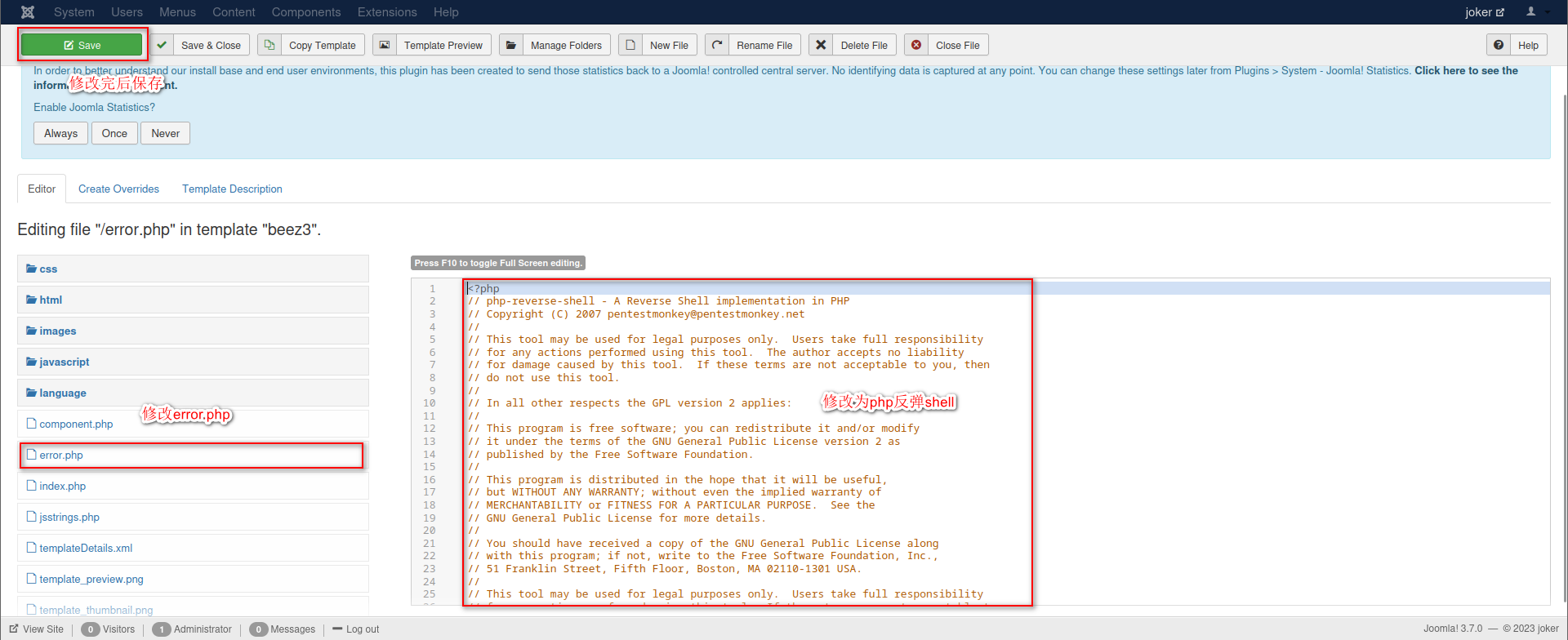Choose Never for Joomla Statistics
Screen dimensions: 1568x640
165,133
